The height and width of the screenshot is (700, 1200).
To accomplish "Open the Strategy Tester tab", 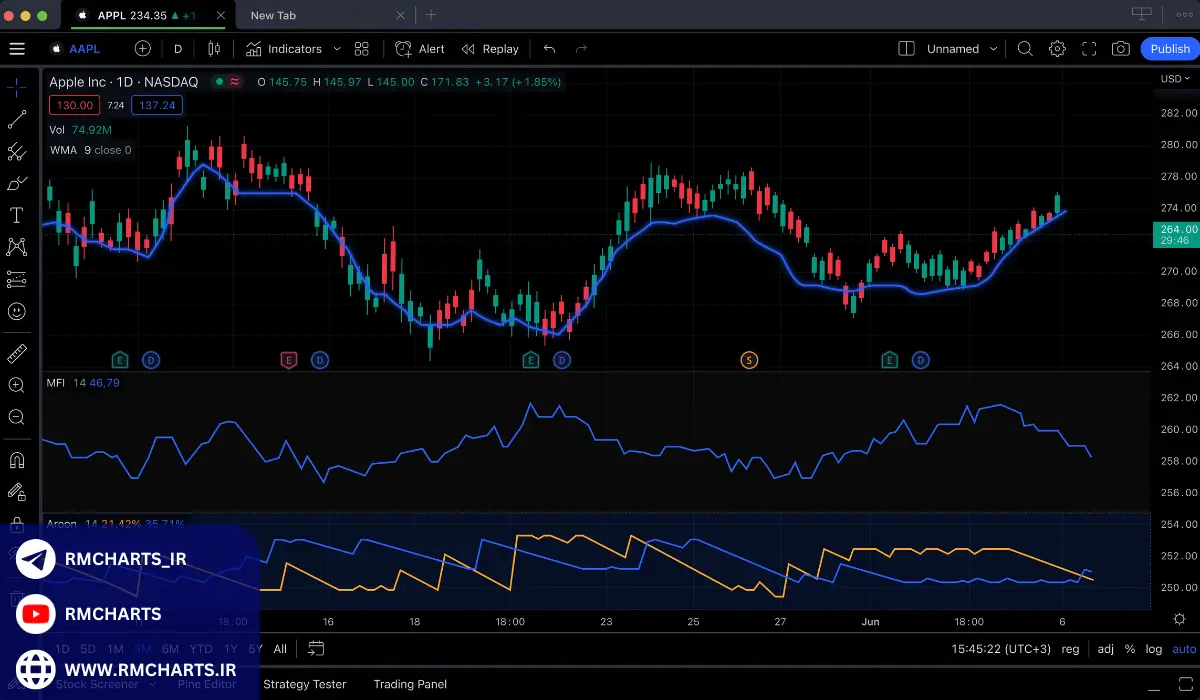I will [x=304, y=684].
